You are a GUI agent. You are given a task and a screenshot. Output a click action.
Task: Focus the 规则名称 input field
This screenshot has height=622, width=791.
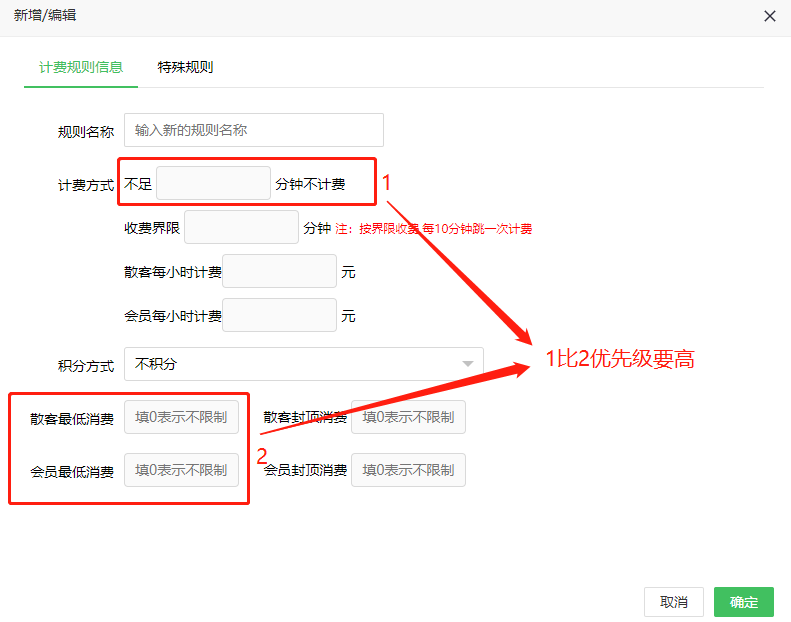[253, 130]
